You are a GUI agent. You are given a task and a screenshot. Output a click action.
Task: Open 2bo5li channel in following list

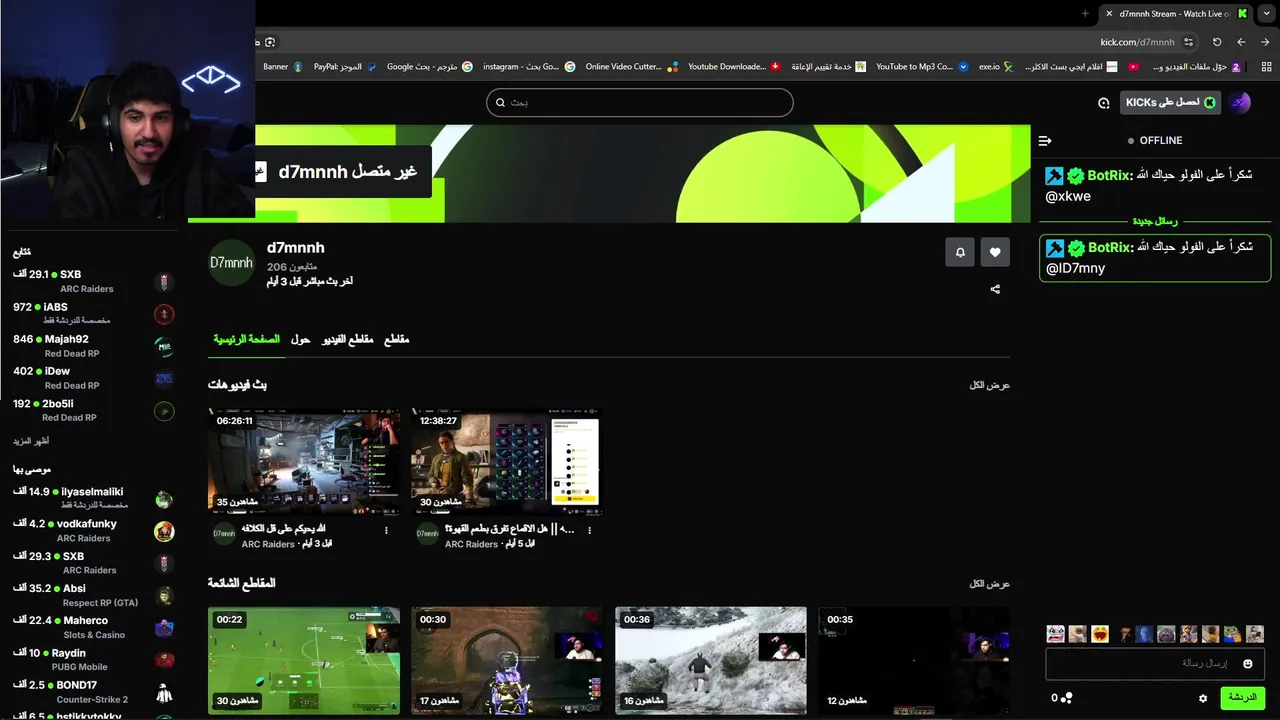94,410
